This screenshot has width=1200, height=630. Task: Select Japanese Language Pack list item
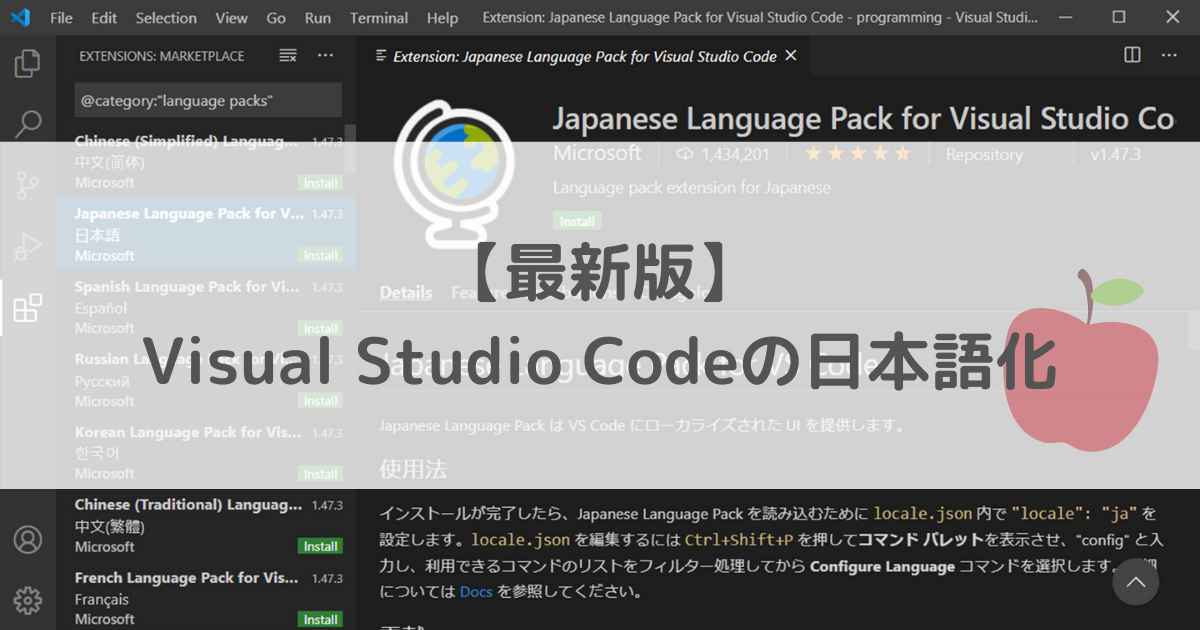[x=207, y=234]
